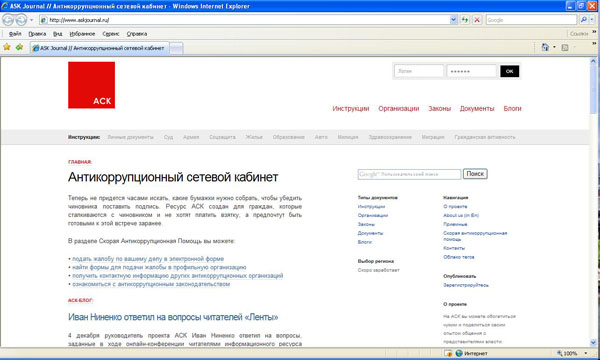
Task: Click the Поиск search button
Action: (475, 174)
